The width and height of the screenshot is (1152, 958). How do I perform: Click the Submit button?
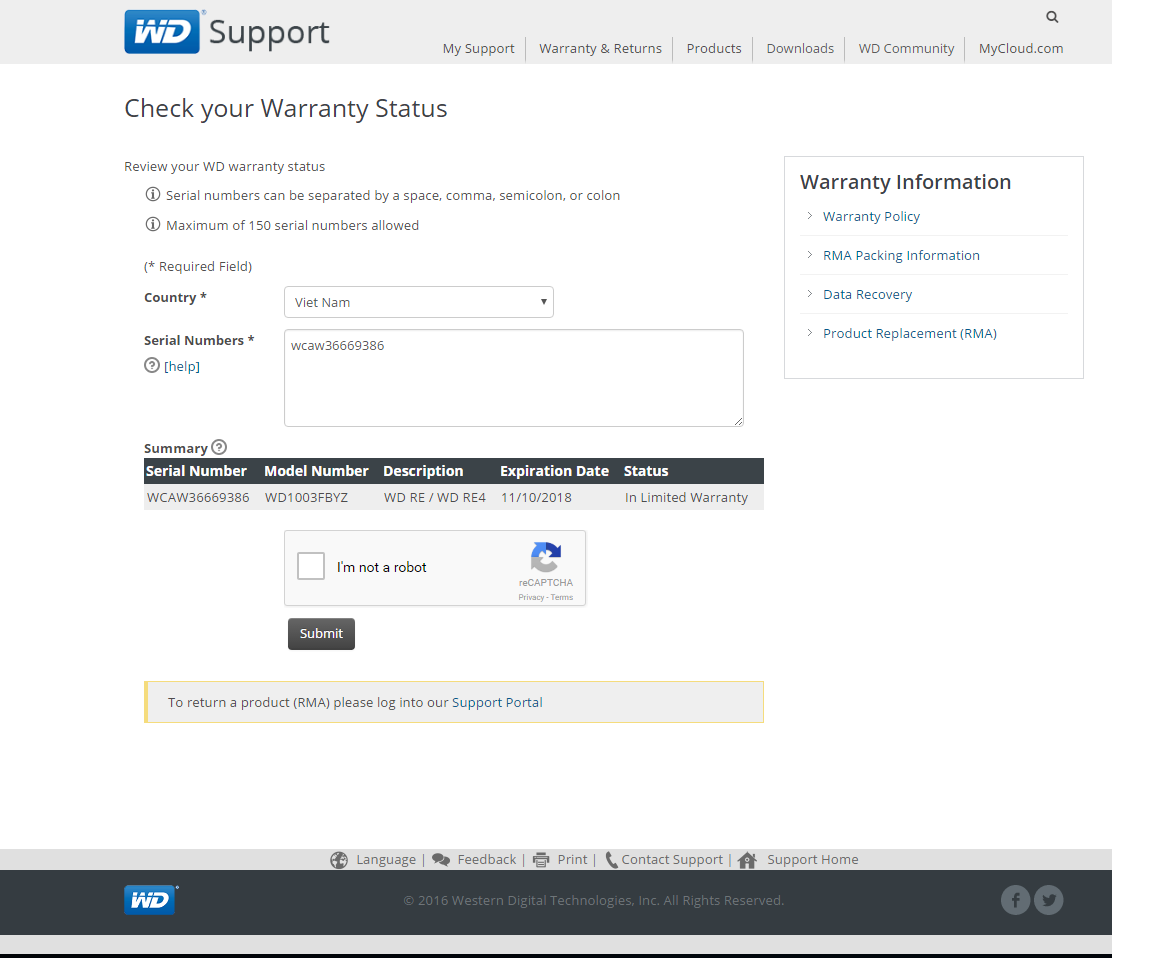(321, 634)
